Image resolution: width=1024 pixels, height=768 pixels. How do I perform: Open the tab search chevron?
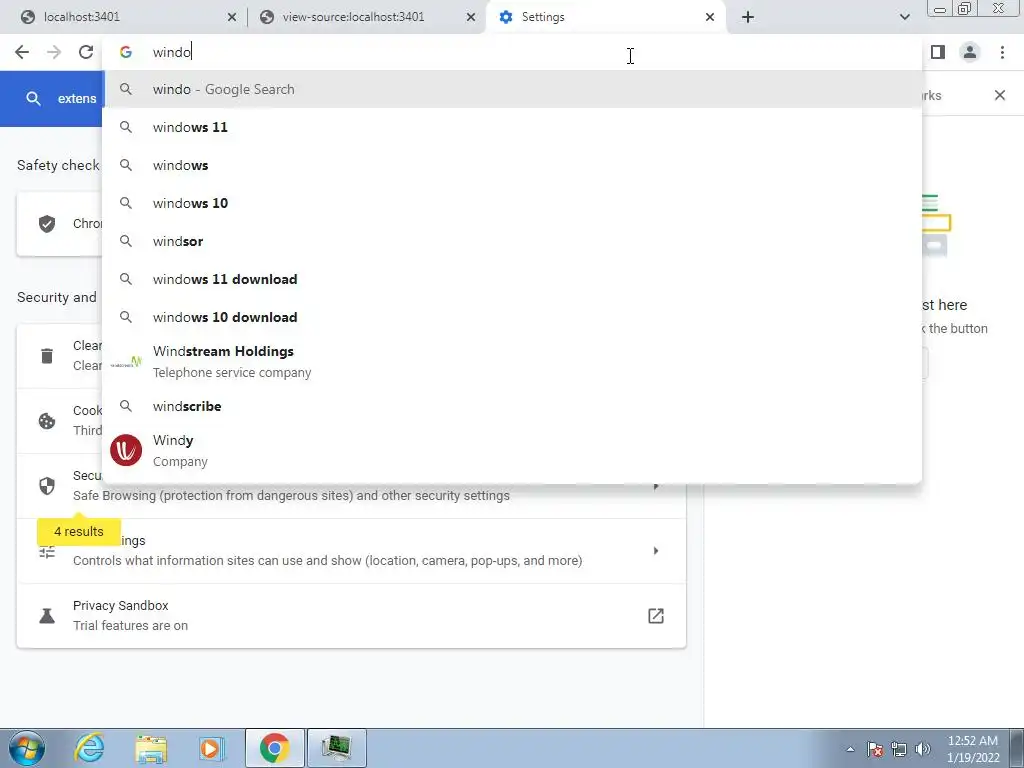click(904, 17)
